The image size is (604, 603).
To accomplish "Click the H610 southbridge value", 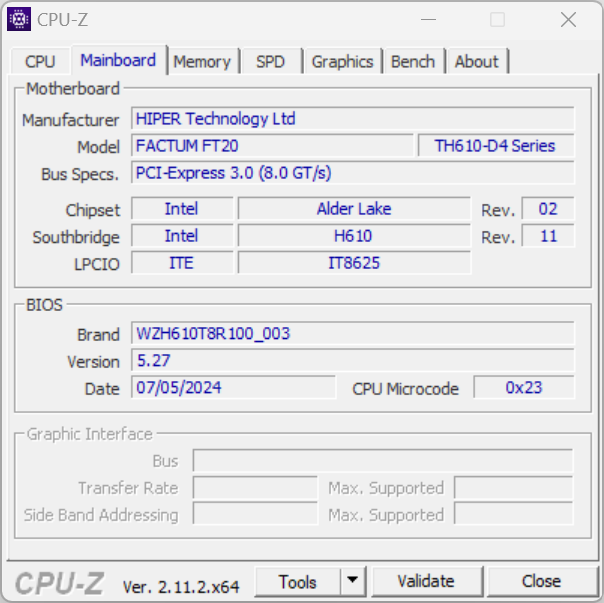I will [354, 236].
